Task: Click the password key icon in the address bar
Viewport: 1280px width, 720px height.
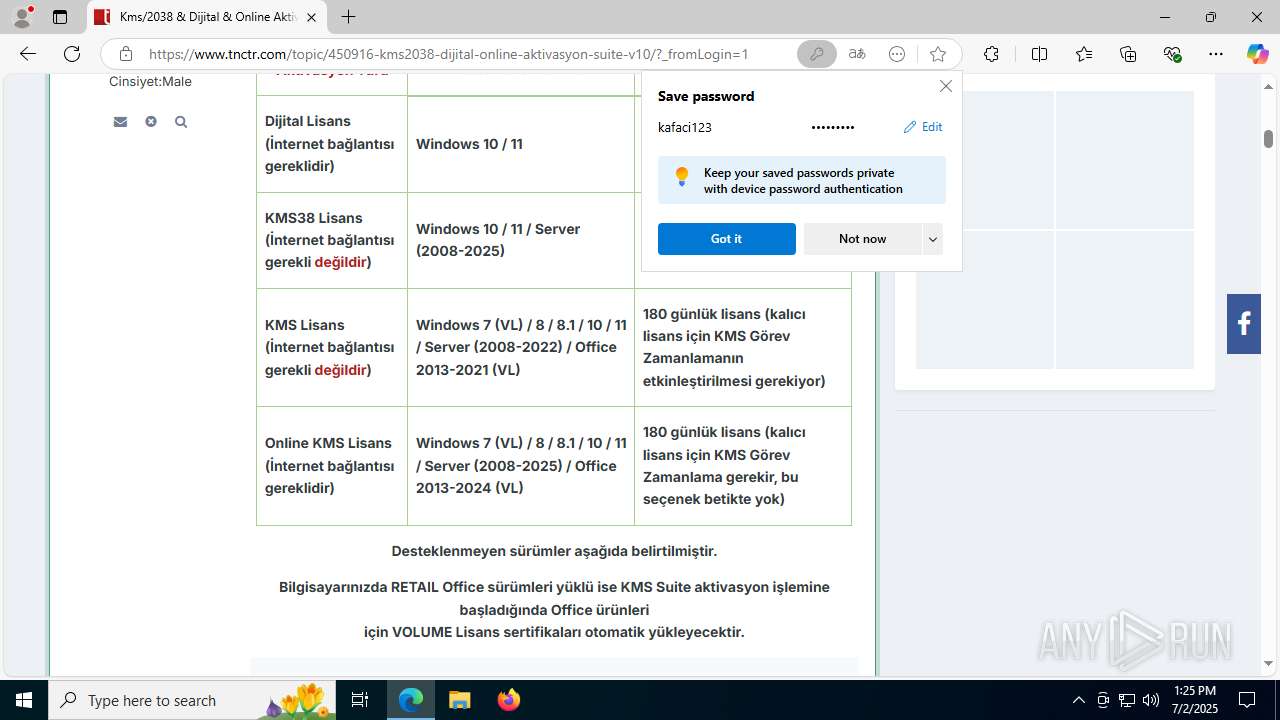Action: (x=816, y=54)
